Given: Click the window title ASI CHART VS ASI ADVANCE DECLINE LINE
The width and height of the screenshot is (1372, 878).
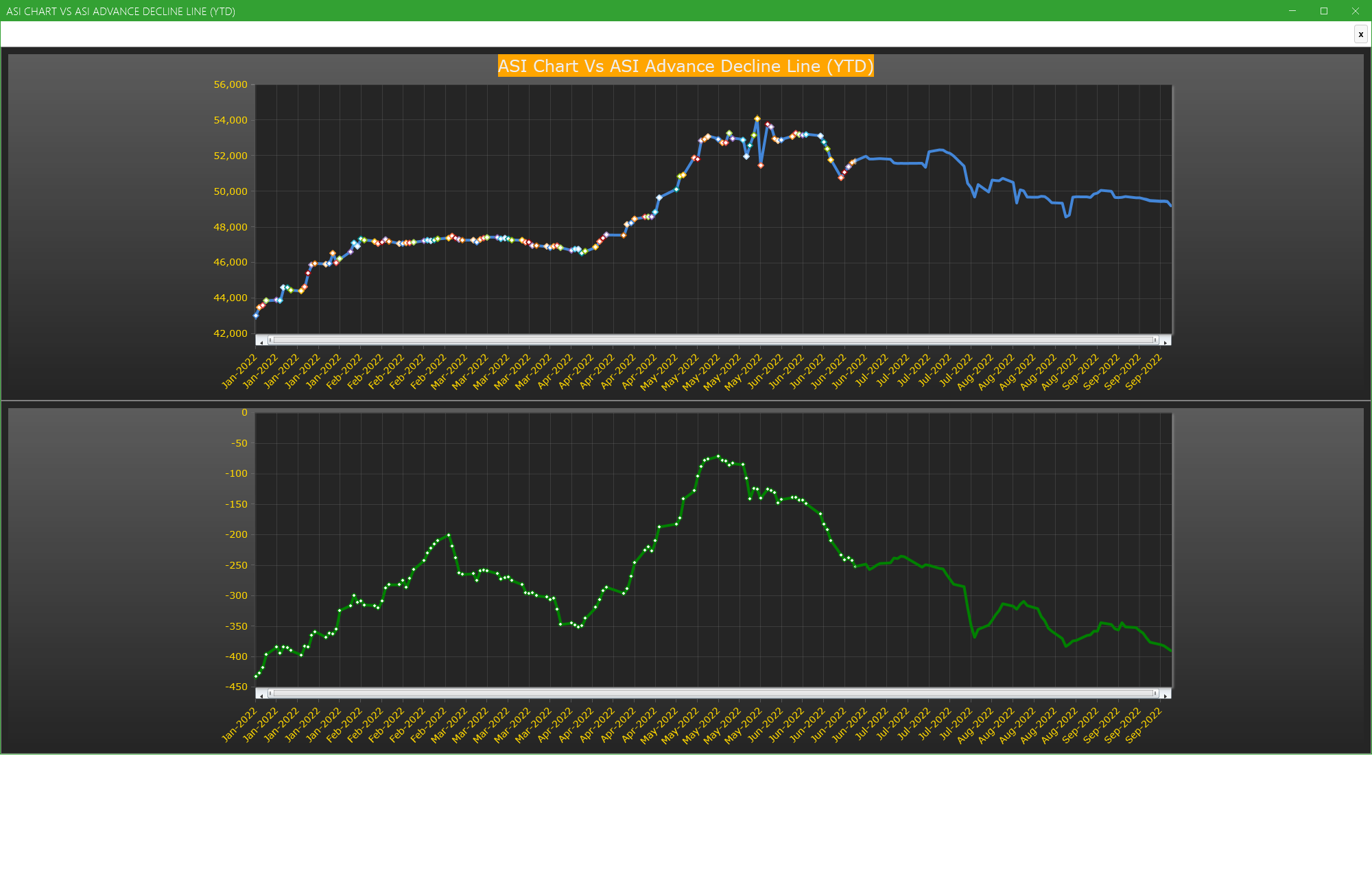Looking at the screenshot, I should coord(121,11).
